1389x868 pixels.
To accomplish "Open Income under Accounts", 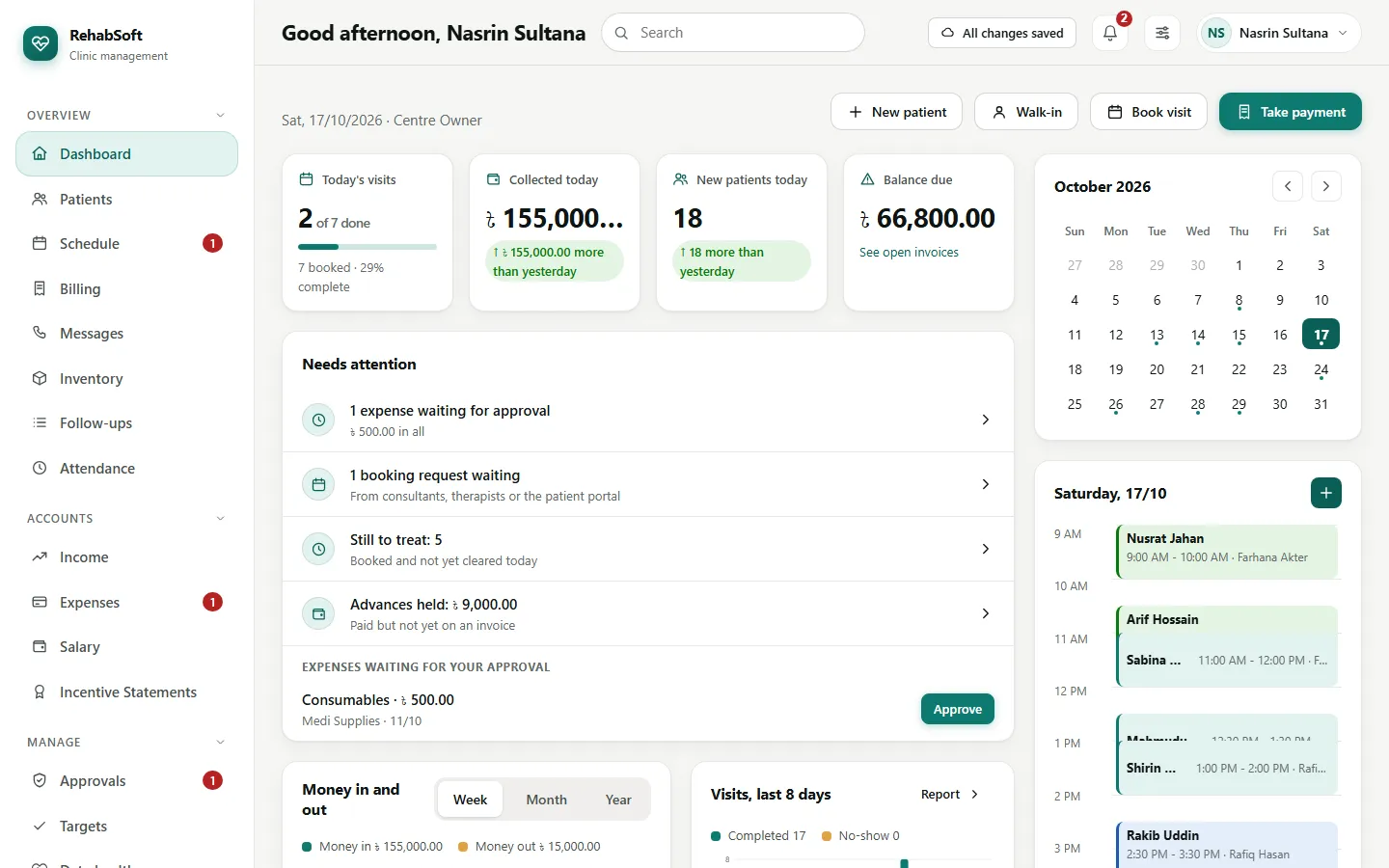I will 126,556.
